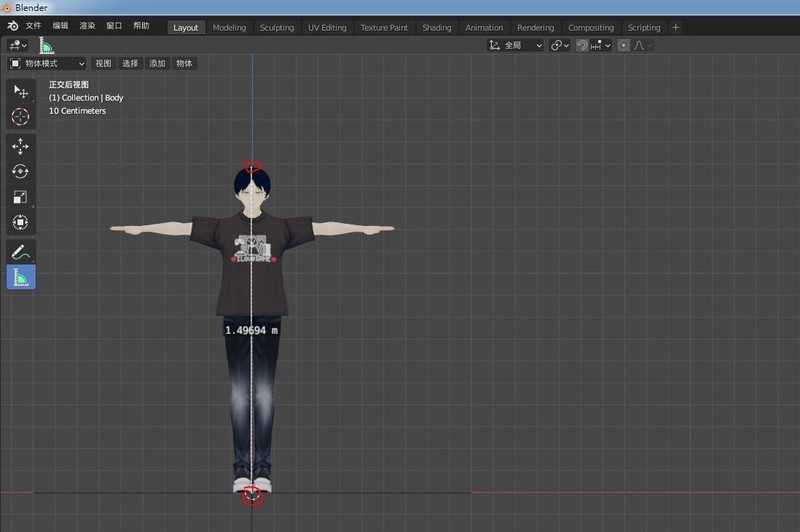Viewport: 800px width, 532px height.
Task: Open the object mode dropdown
Action: click(47, 63)
